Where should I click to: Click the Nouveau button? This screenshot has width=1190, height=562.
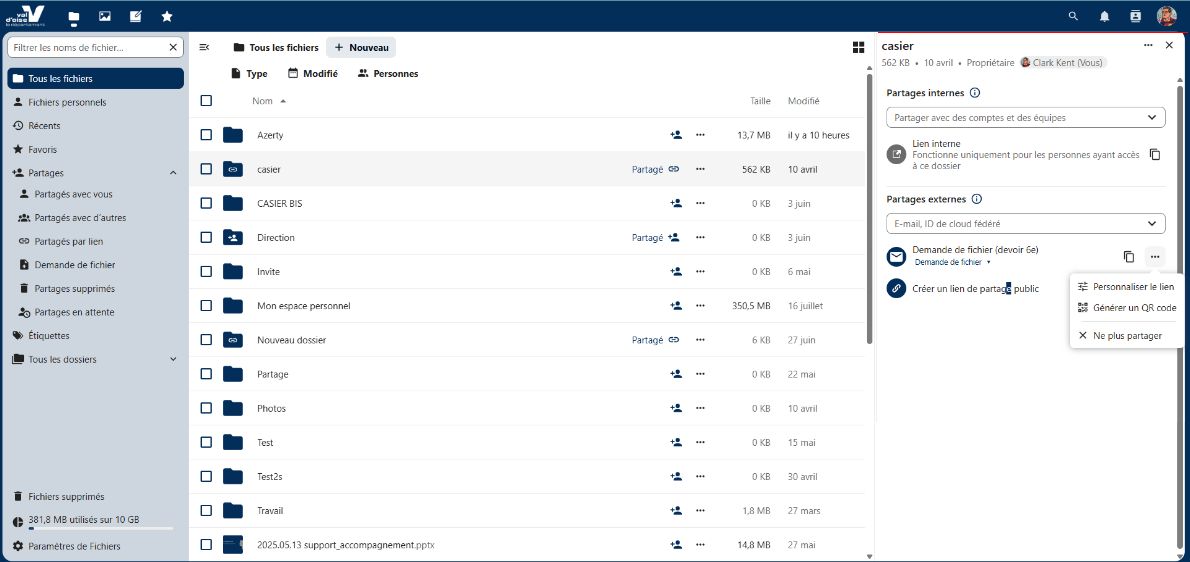point(361,47)
